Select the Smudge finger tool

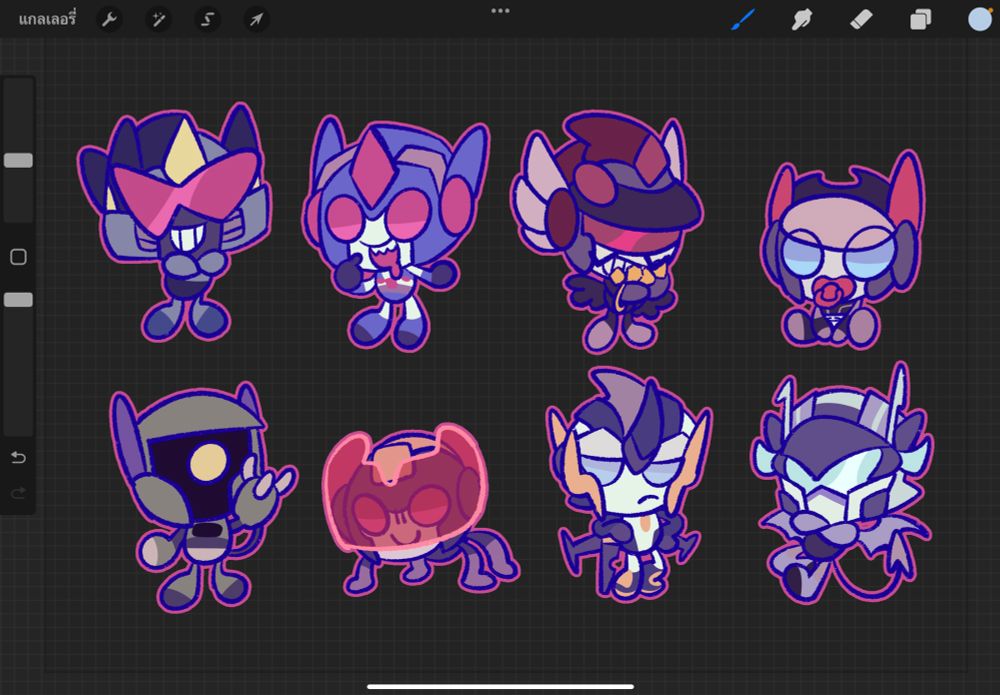click(802, 20)
